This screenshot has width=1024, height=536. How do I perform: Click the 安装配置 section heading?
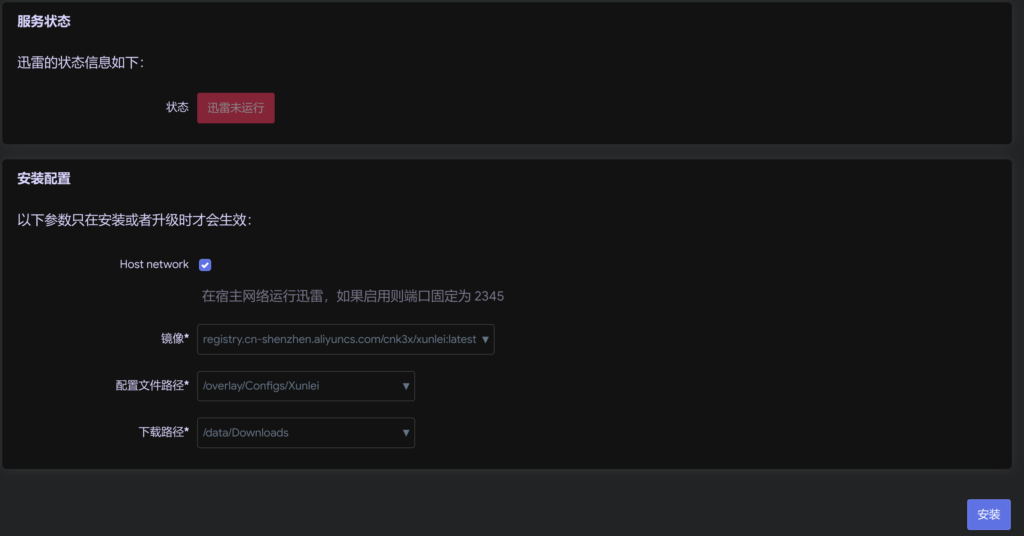click(x=44, y=178)
